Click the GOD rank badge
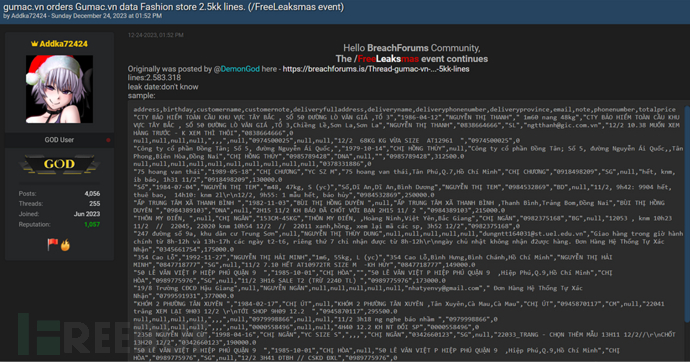Image resolution: width=690 pixels, height=362 pixels. (59, 164)
